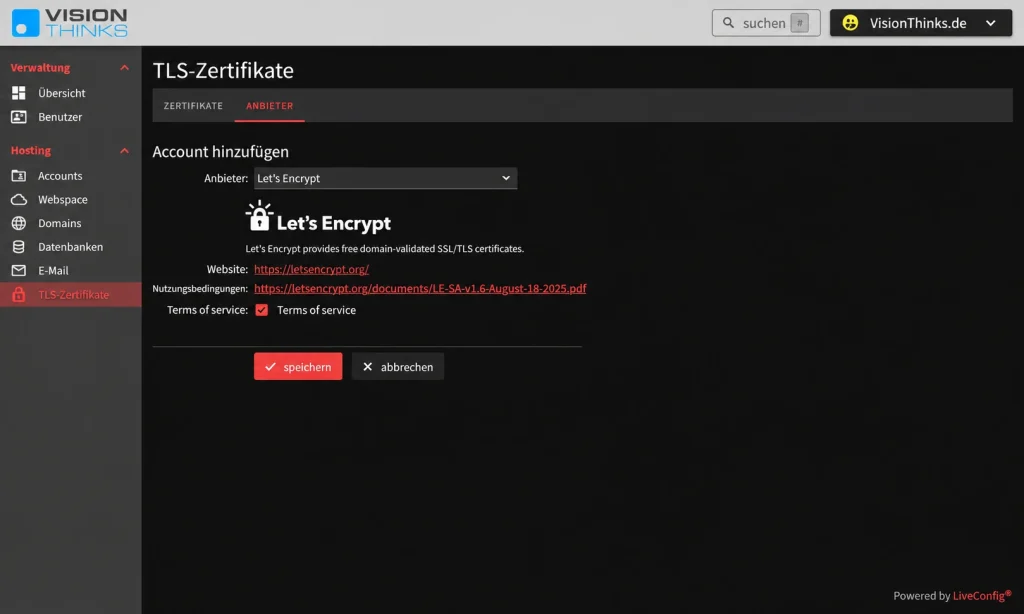Click the Verwaltung section heading
This screenshot has width=1024, height=614.
pyautogui.click(x=40, y=68)
